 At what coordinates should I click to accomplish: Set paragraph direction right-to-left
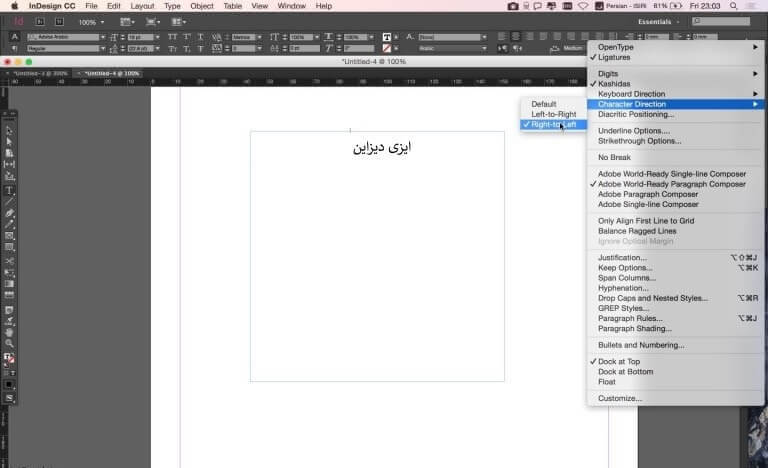517,49
